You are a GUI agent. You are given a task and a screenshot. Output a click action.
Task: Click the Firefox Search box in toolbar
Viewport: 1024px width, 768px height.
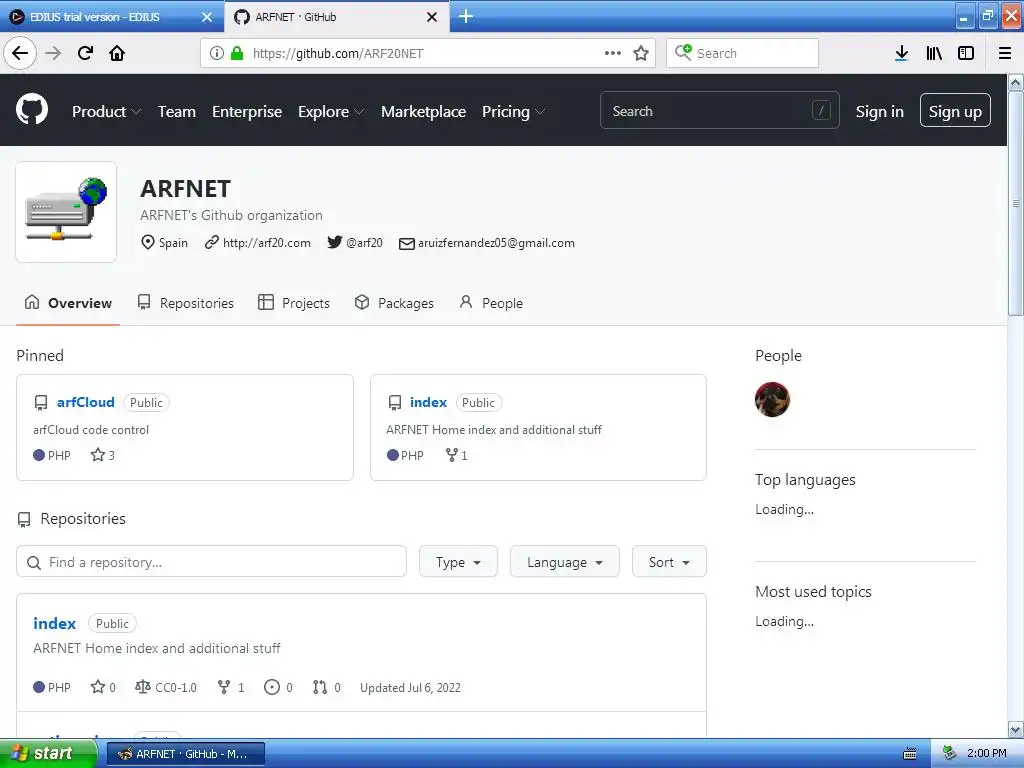743,53
